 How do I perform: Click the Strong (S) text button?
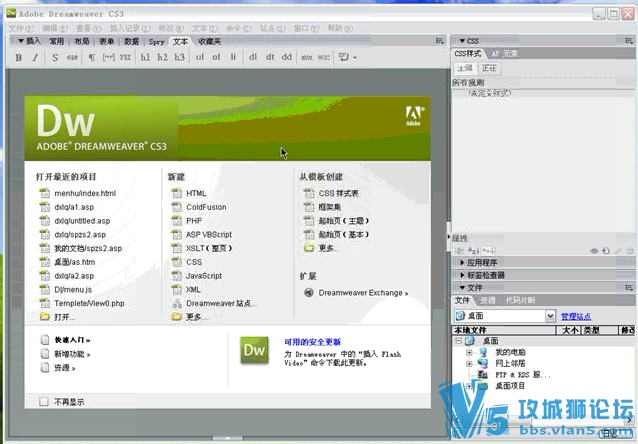(55, 57)
